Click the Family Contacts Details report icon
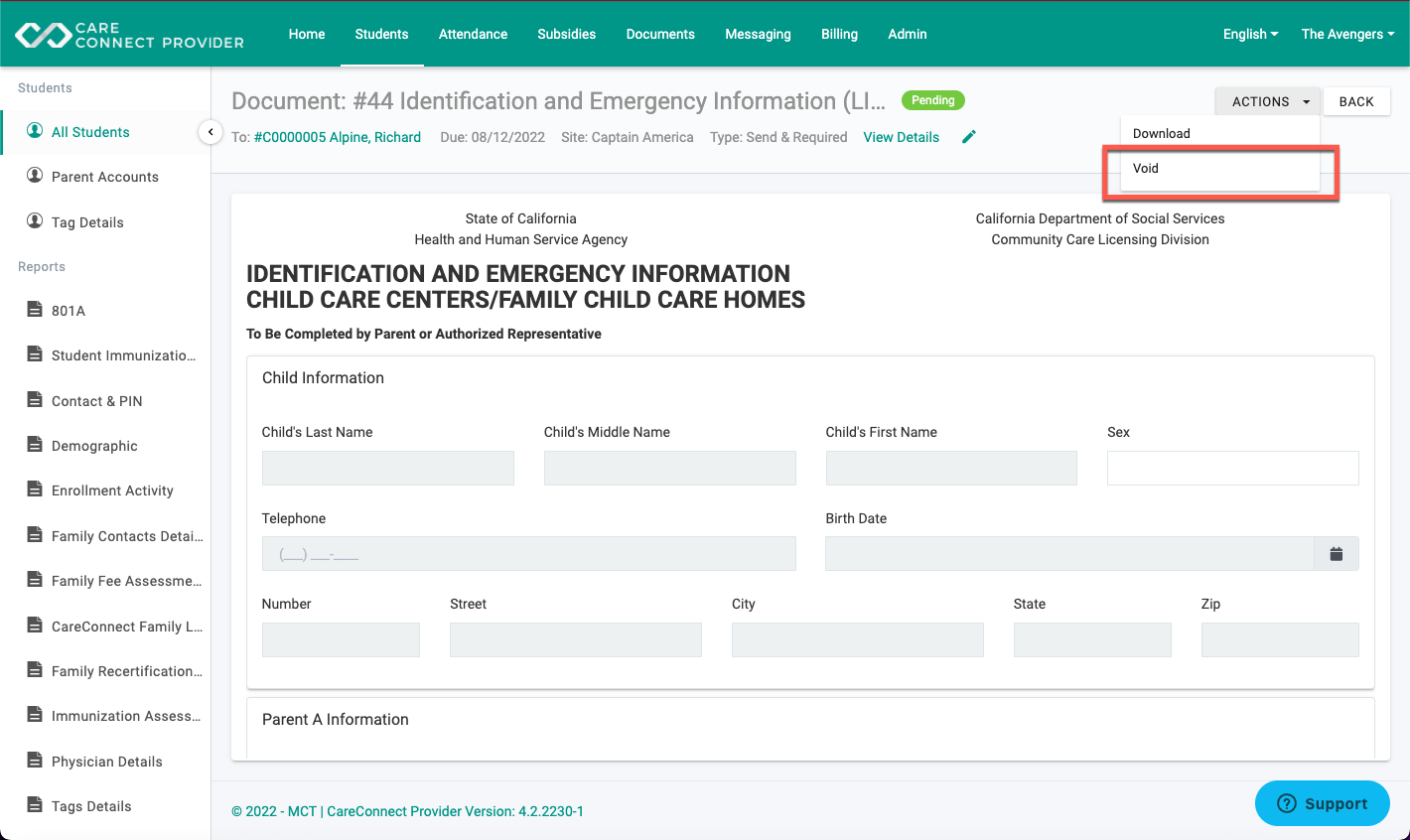The height and width of the screenshot is (840, 1410). pyautogui.click(x=35, y=535)
